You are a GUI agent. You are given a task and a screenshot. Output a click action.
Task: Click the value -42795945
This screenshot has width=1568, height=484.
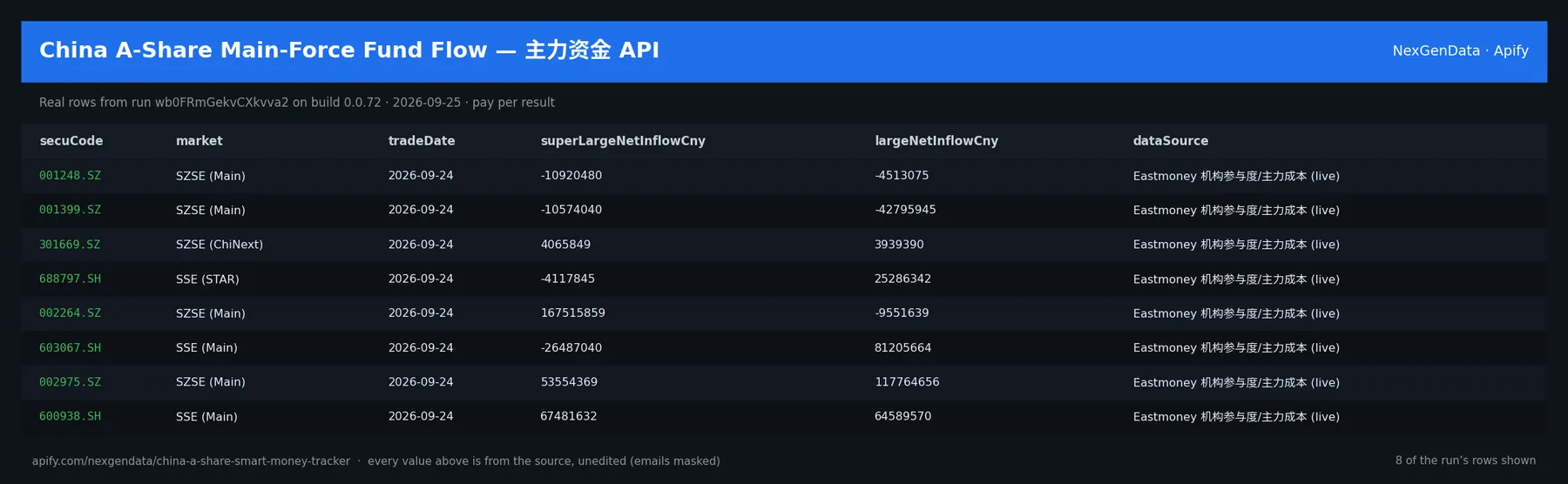tap(905, 210)
